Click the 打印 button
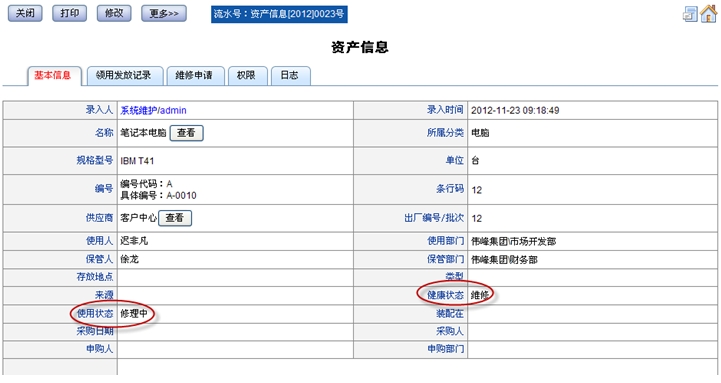Image resolution: width=721 pixels, height=383 pixels. coord(69,13)
